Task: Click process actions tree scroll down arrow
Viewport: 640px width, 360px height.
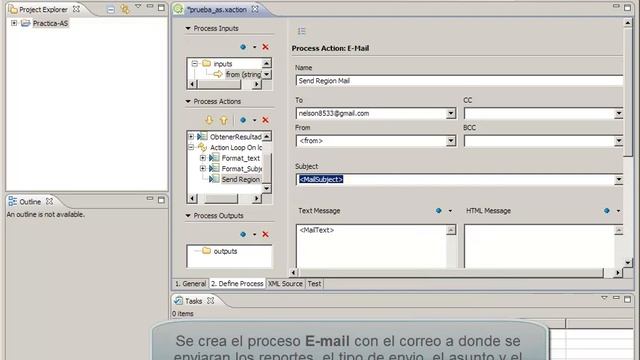Action: [x=266, y=188]
